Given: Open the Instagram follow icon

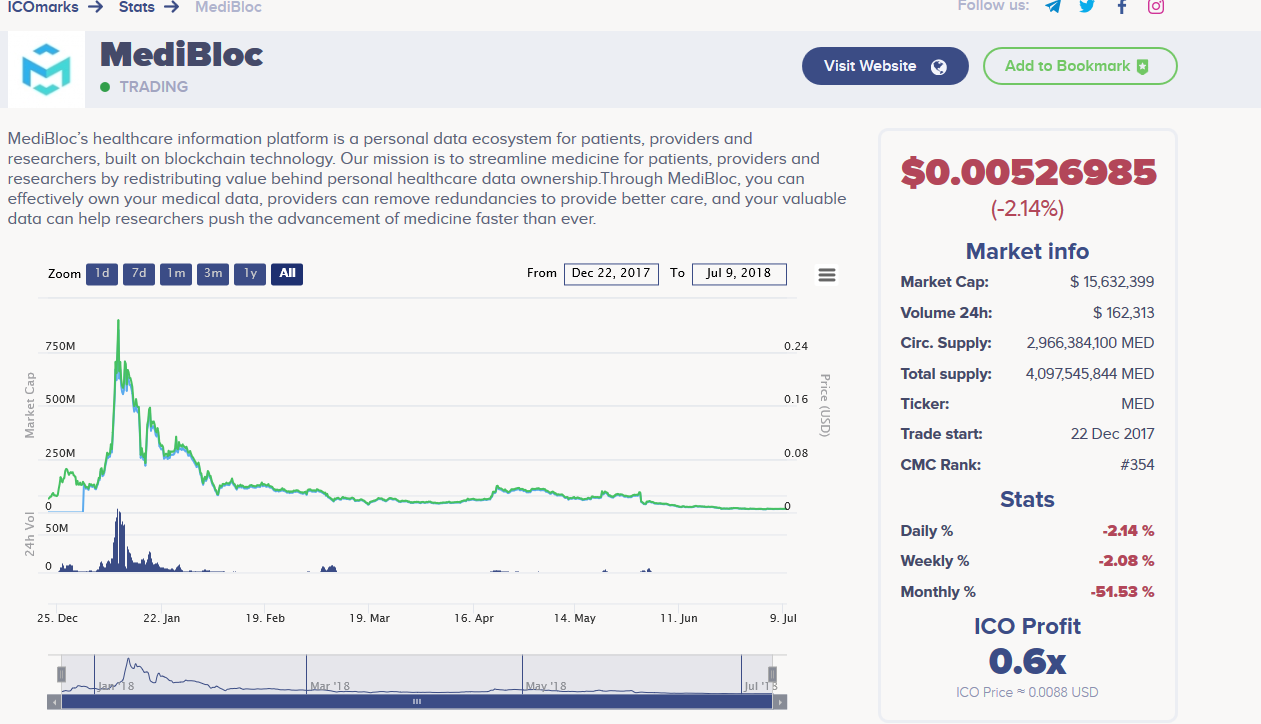Looking at the screenshot, I should [1156, 7].
